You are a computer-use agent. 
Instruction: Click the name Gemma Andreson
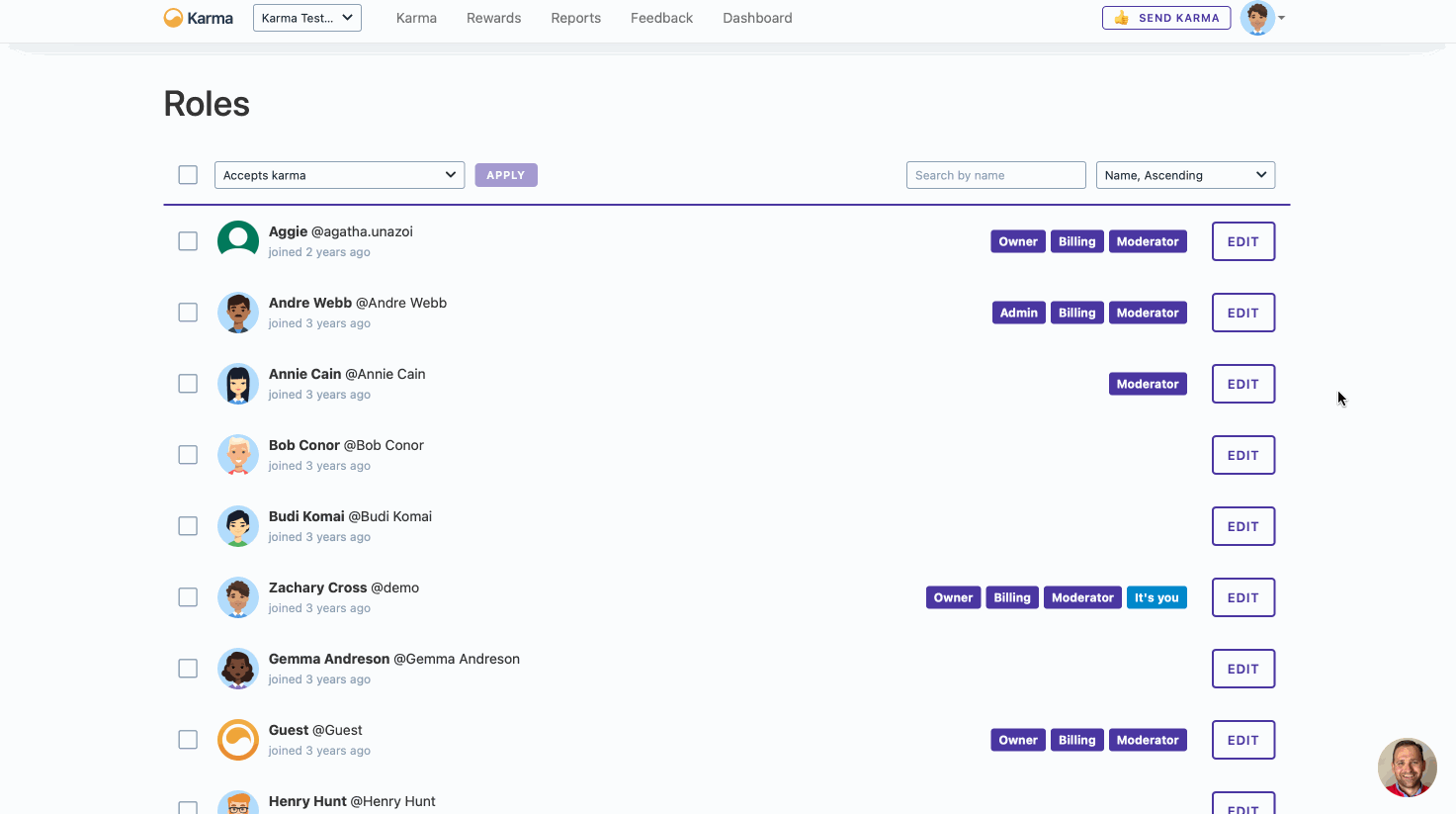click(329, 659)
